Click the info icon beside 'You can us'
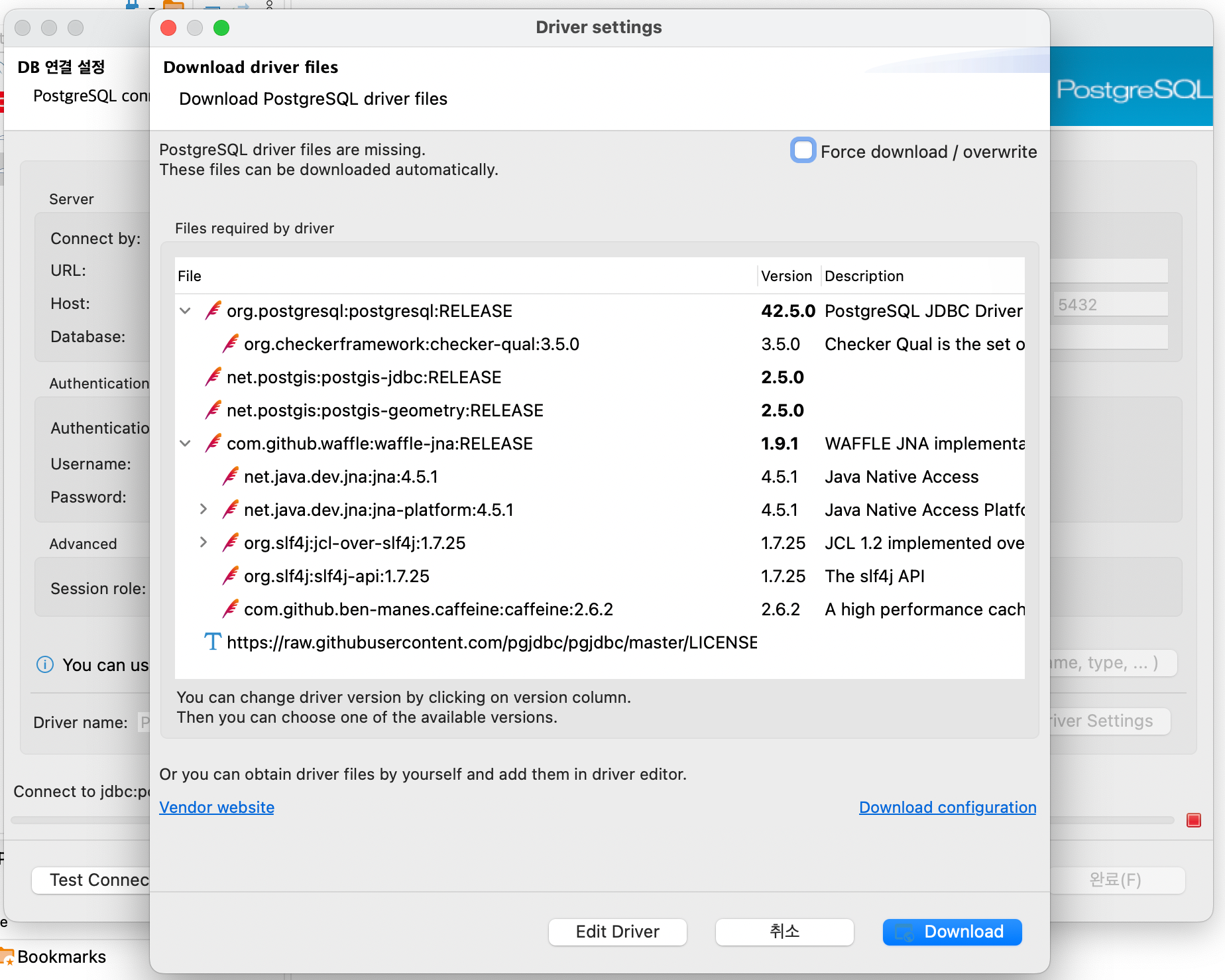The height and width of the screenshot is (980, 1225). (45, 664)
